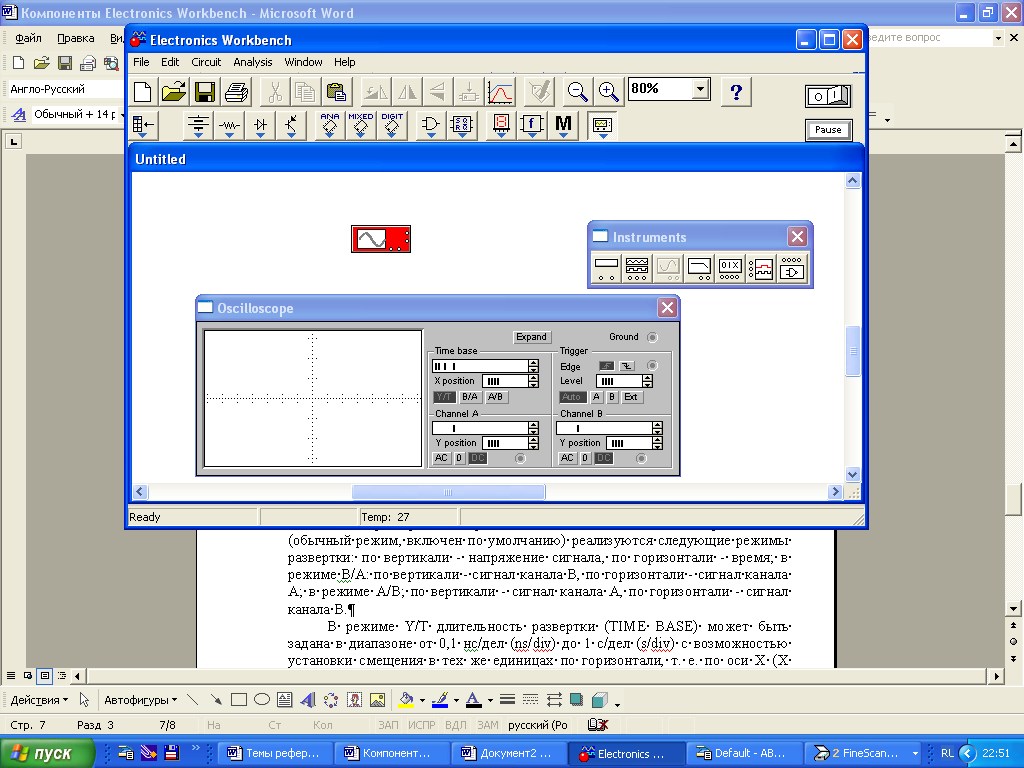Switch oscilloscope to A/B mode
Image resolution: width=1024 pixels, height=768 pixels.
(496, 396)
